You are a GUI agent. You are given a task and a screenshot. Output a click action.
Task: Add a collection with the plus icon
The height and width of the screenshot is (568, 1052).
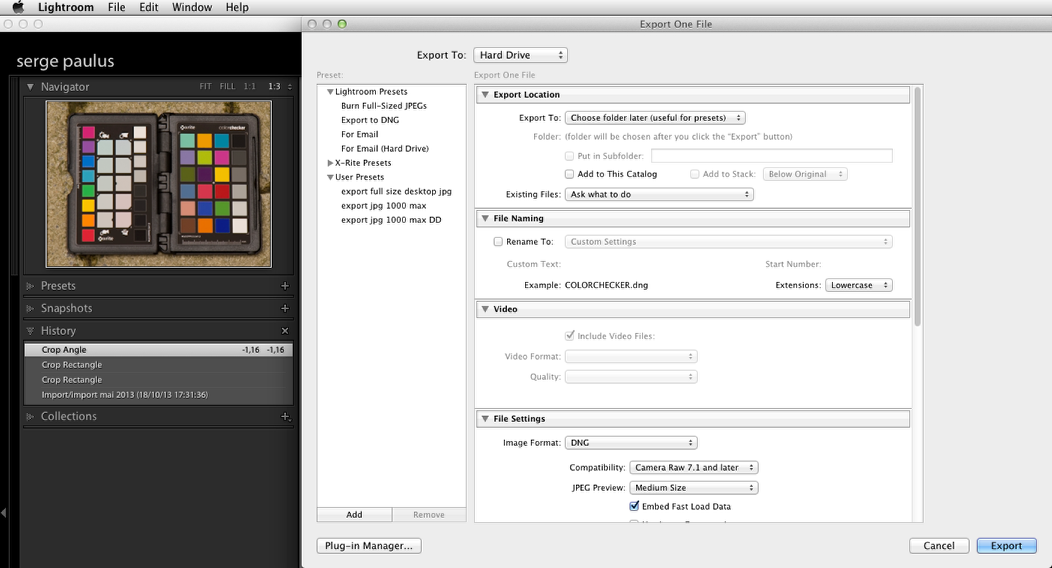coord(285,416)
